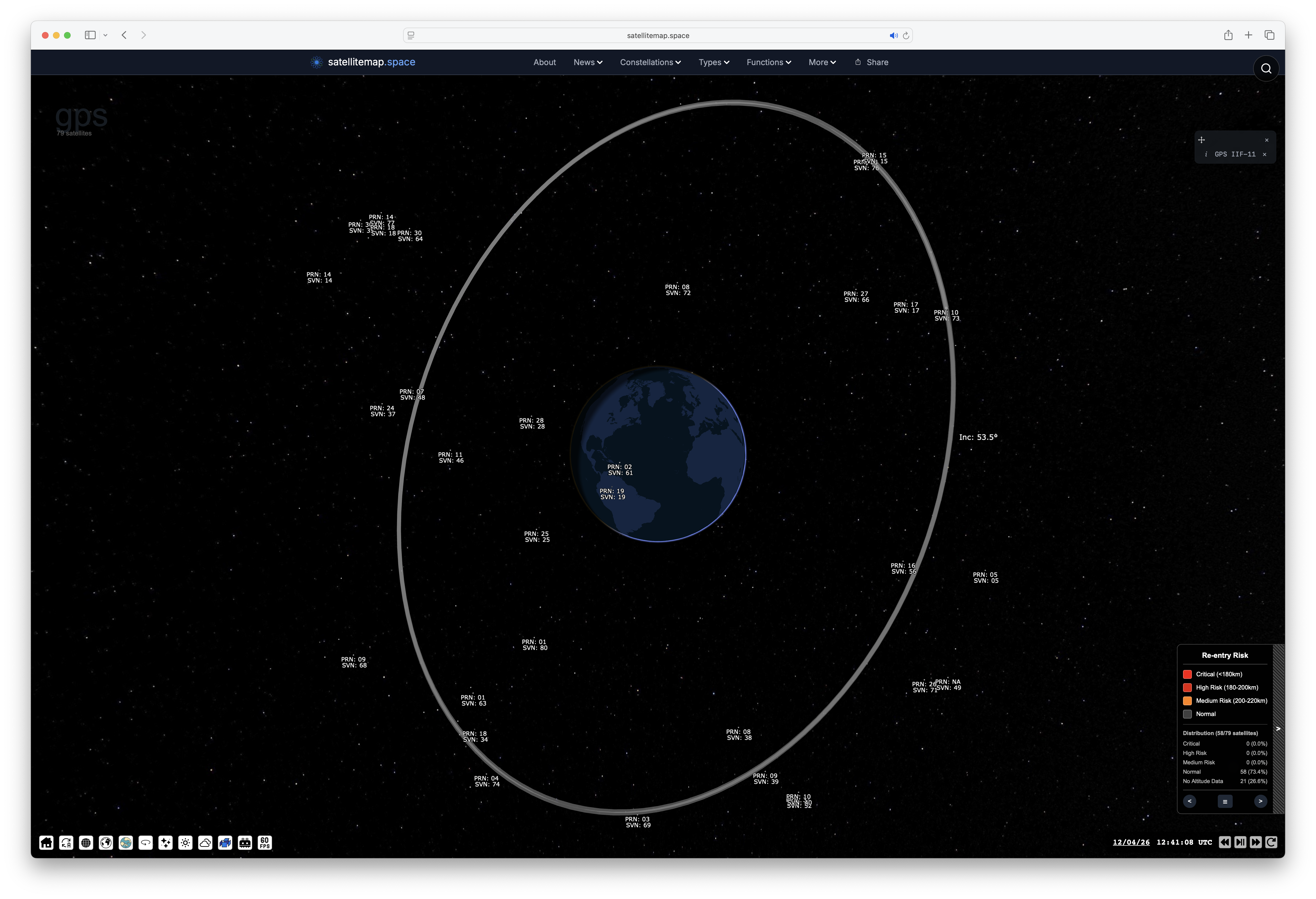Click the cloud layer icon
The image size is (1316, 899).
(x=205, y=843)
